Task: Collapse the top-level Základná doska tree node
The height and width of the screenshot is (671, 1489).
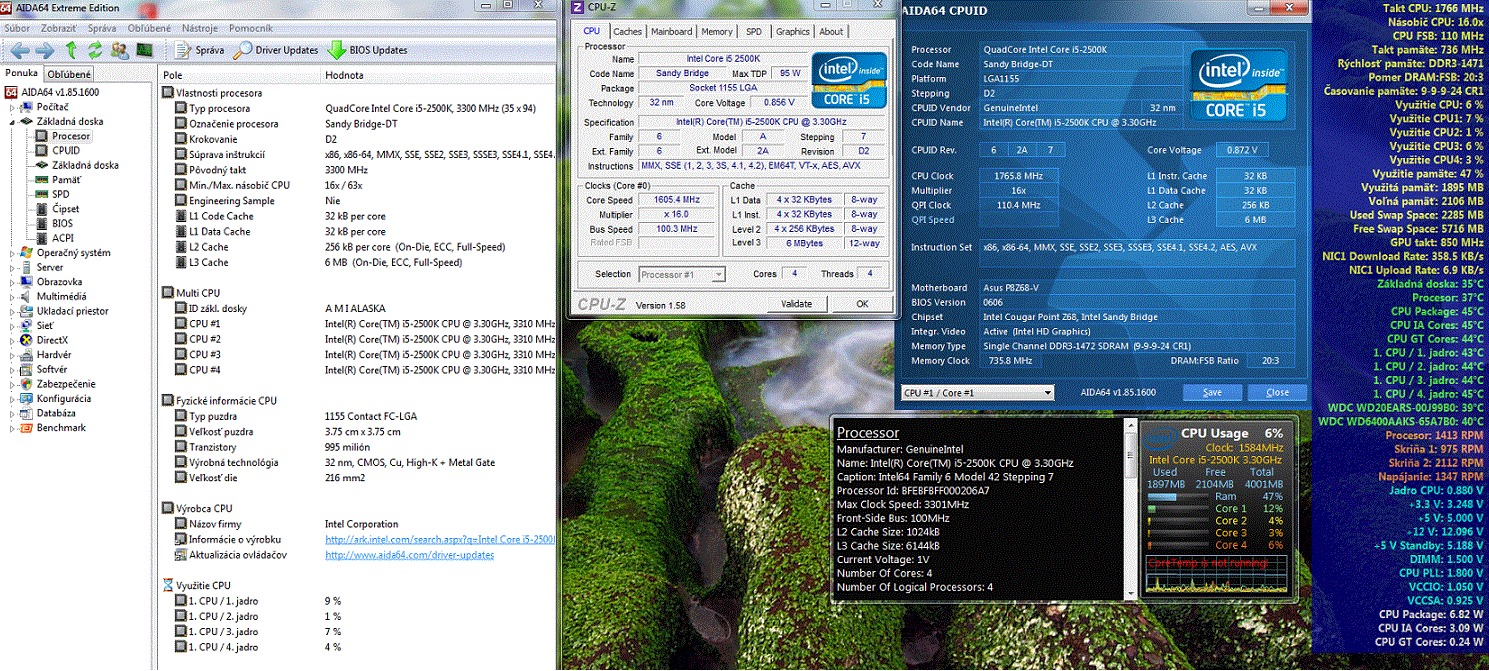Action: 13,122
